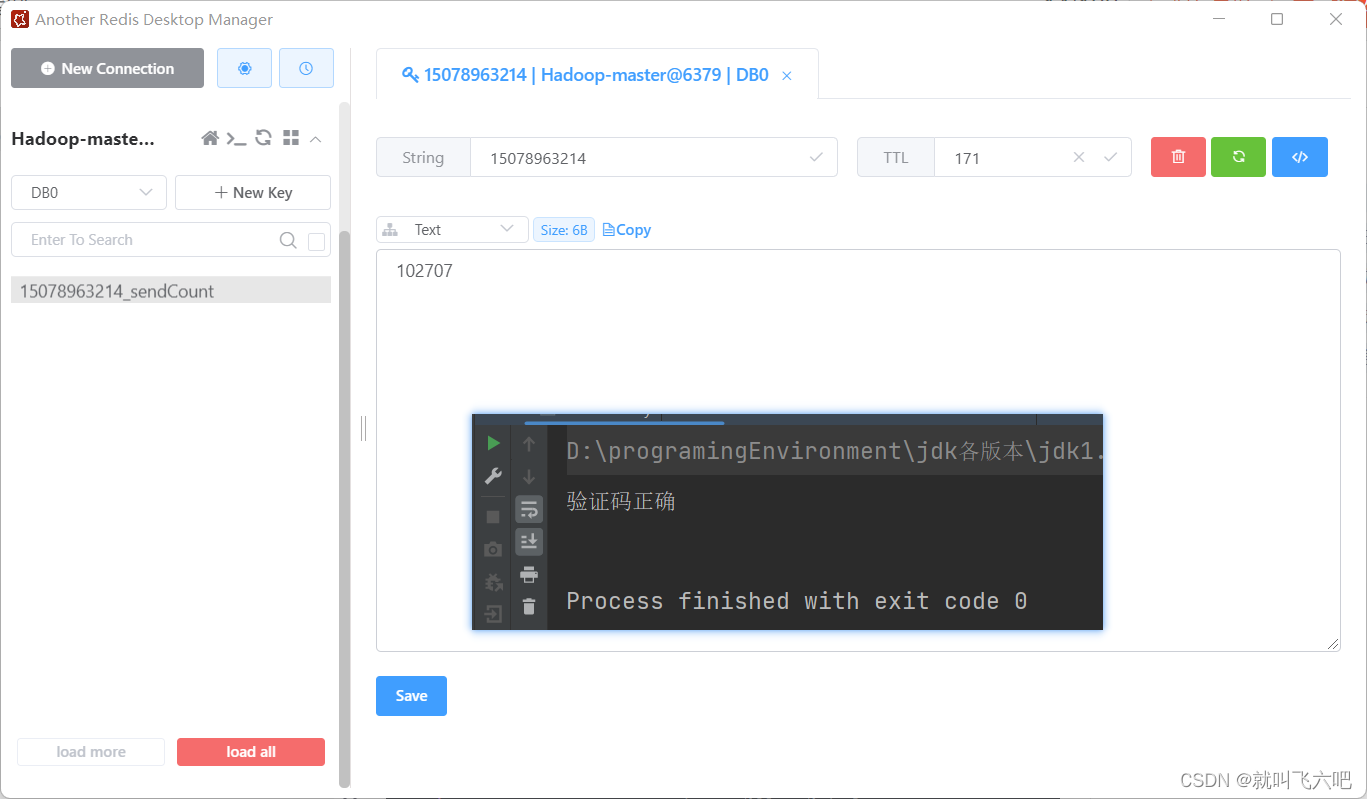Open the Text format viewer dropdown
1367x799 pixels.
pyautogui.click(x=452, y=230)
